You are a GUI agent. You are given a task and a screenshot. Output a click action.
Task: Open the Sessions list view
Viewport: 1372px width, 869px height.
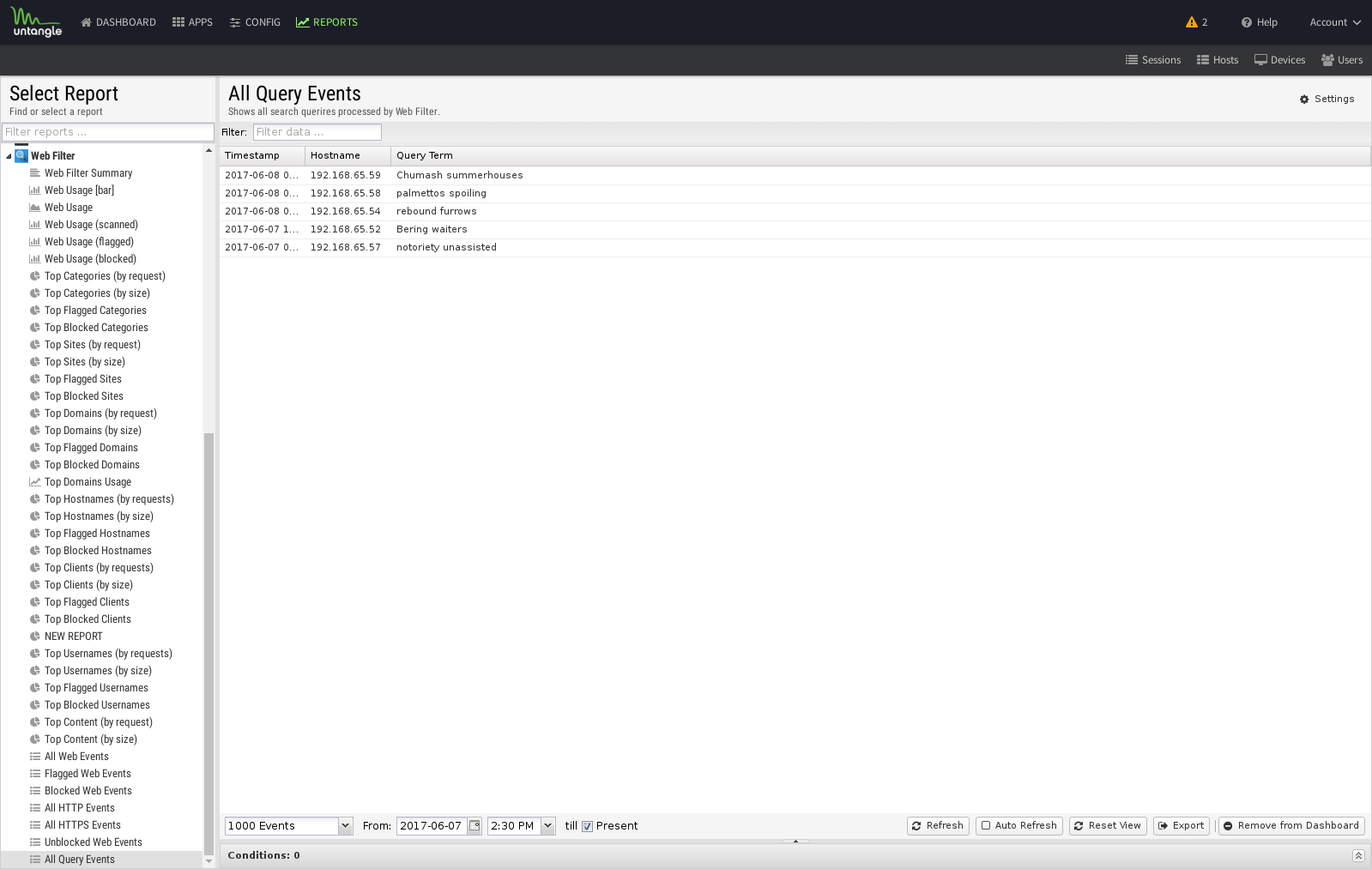coord(1152,60)
